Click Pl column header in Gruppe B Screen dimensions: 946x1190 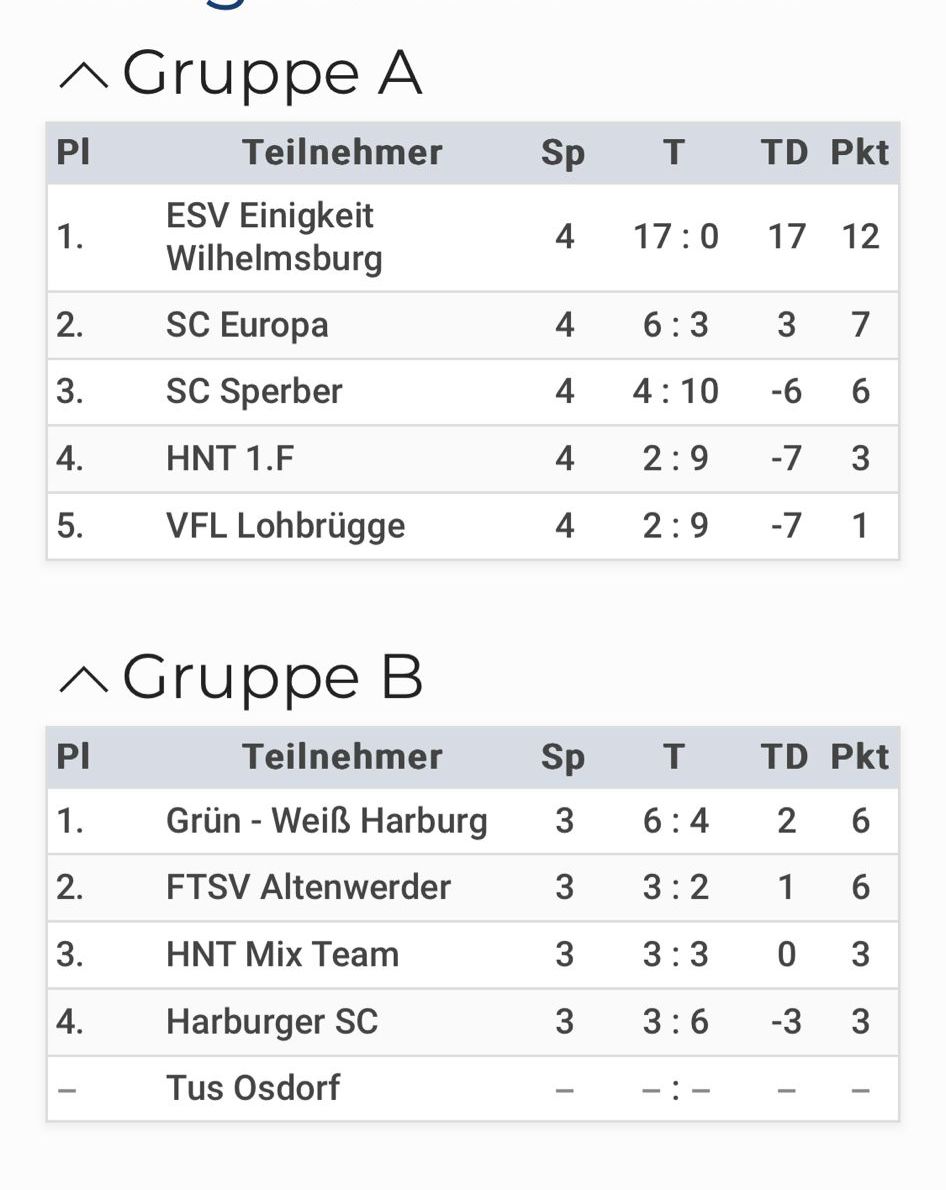point(73,757)
